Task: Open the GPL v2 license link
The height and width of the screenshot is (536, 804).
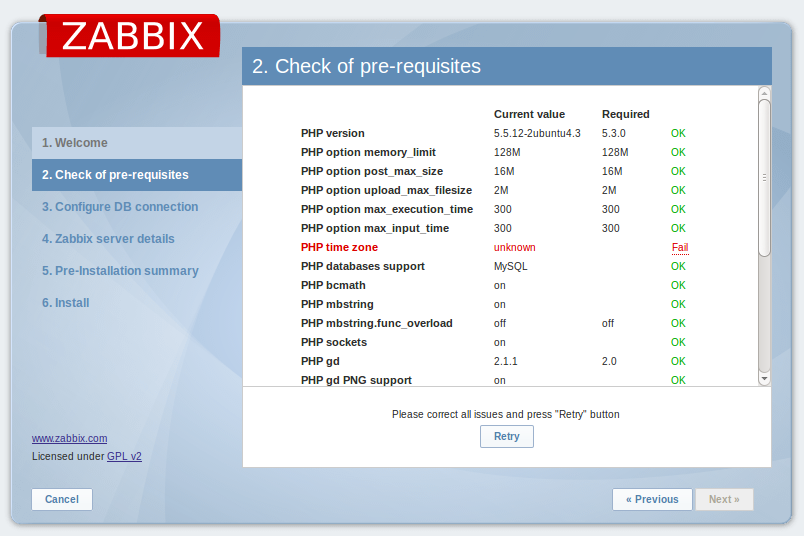Action: pyautogui.click(x=124, y=456)
